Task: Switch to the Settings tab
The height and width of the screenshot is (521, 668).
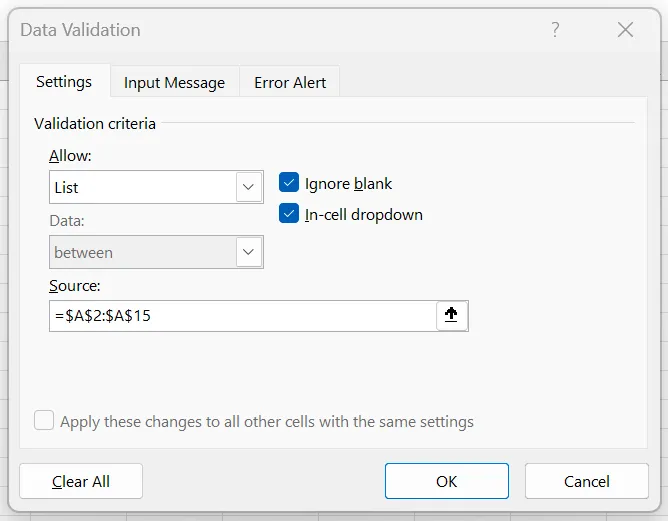Action: (x=64, y=82)
